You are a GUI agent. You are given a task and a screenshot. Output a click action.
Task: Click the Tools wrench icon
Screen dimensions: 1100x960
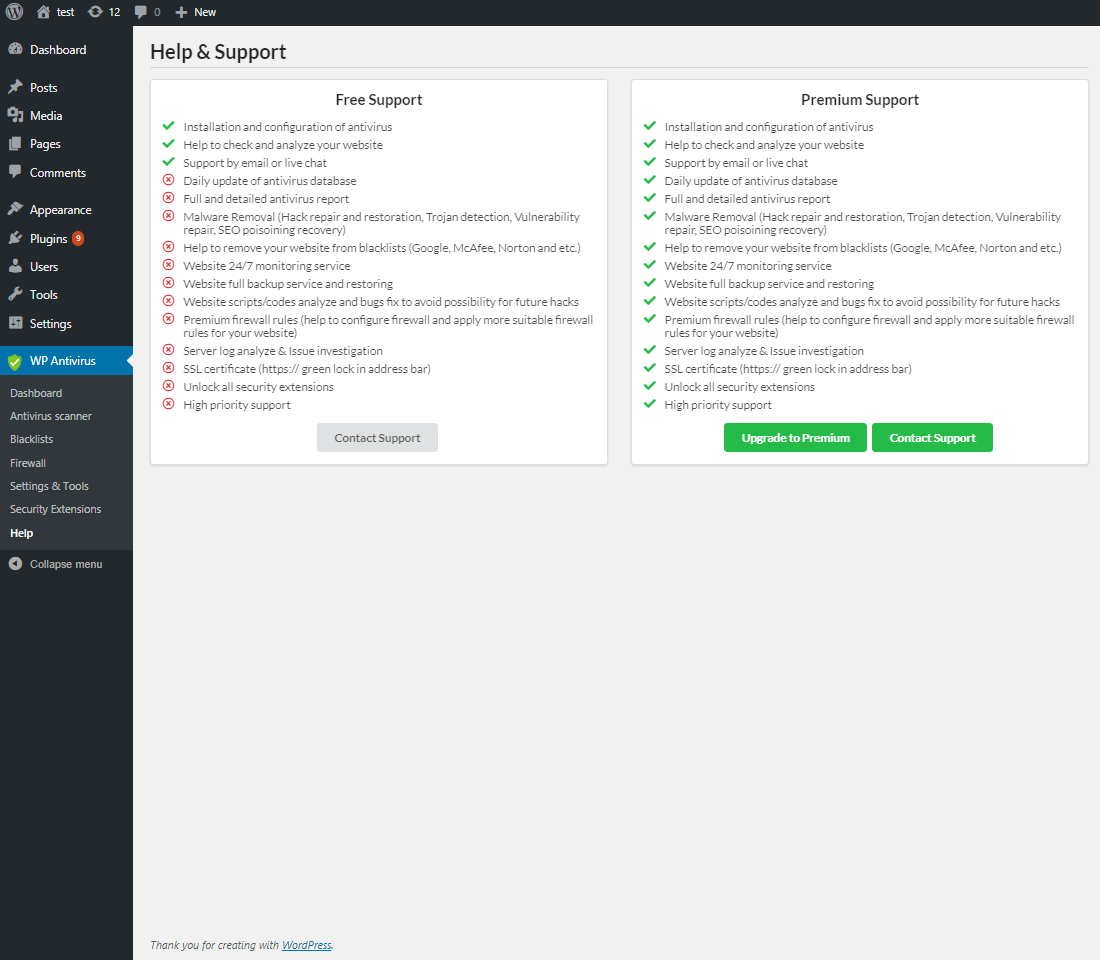pos(15,294)
